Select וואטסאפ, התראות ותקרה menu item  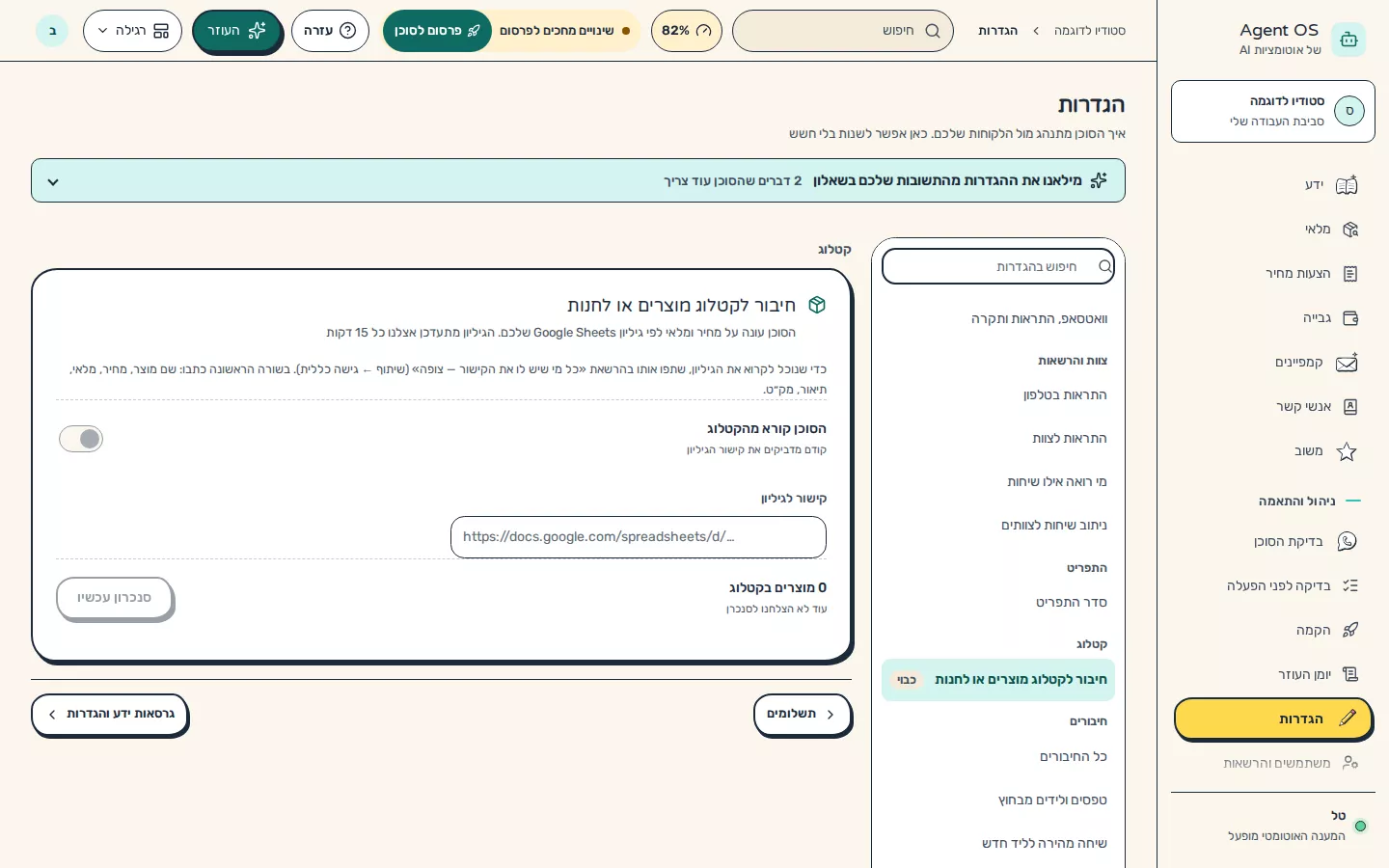click(998, 318)
